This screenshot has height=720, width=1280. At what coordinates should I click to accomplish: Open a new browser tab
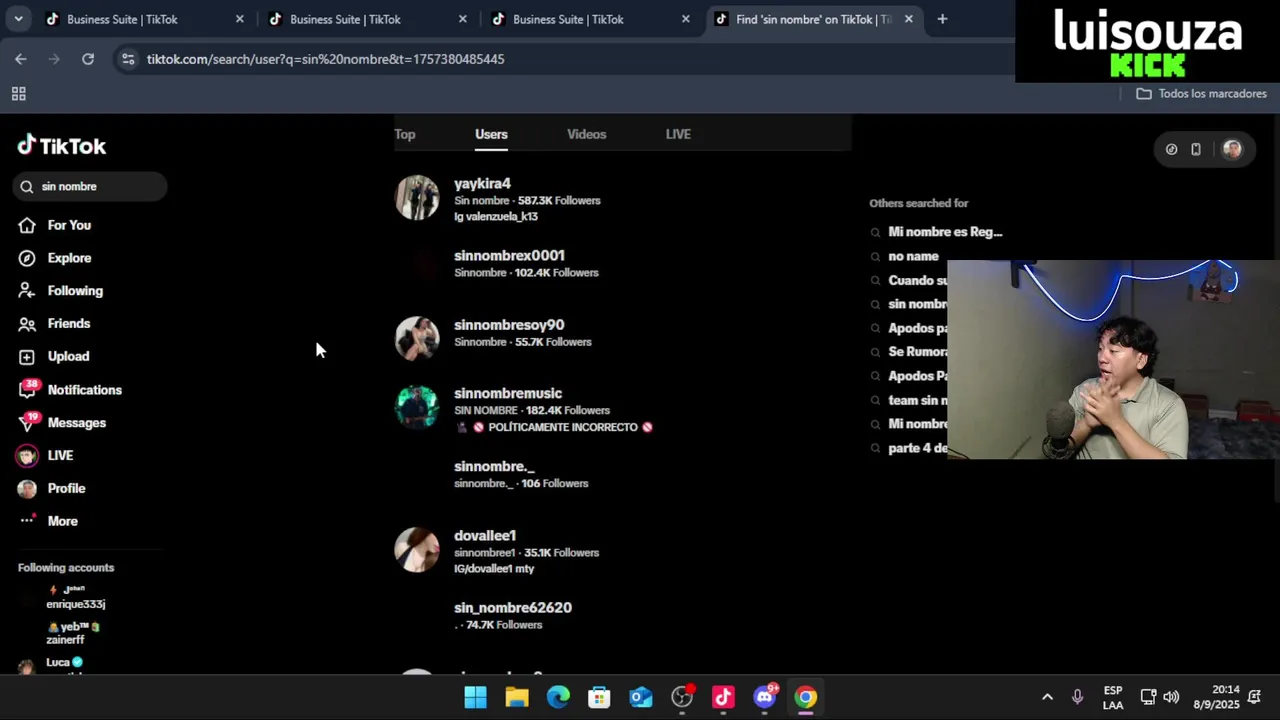click(942, 19)
